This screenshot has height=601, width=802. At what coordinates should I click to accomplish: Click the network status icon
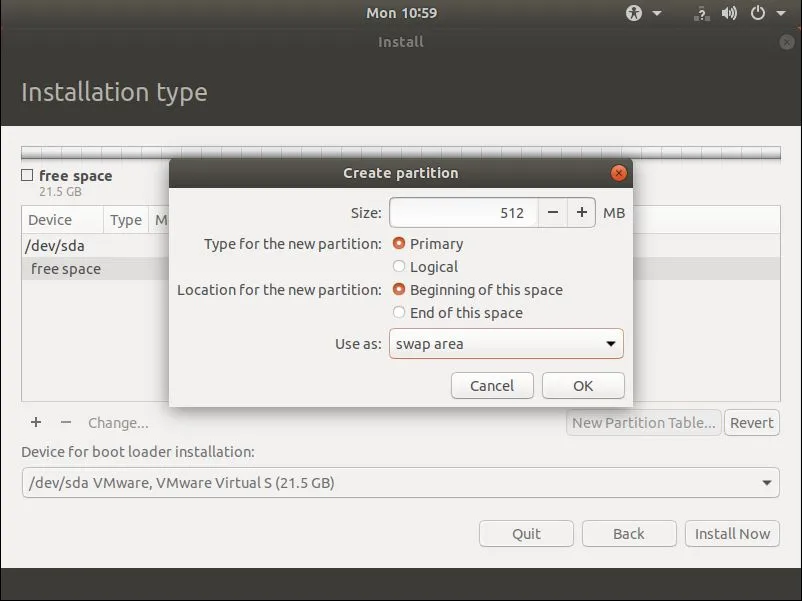pos(701,13)
